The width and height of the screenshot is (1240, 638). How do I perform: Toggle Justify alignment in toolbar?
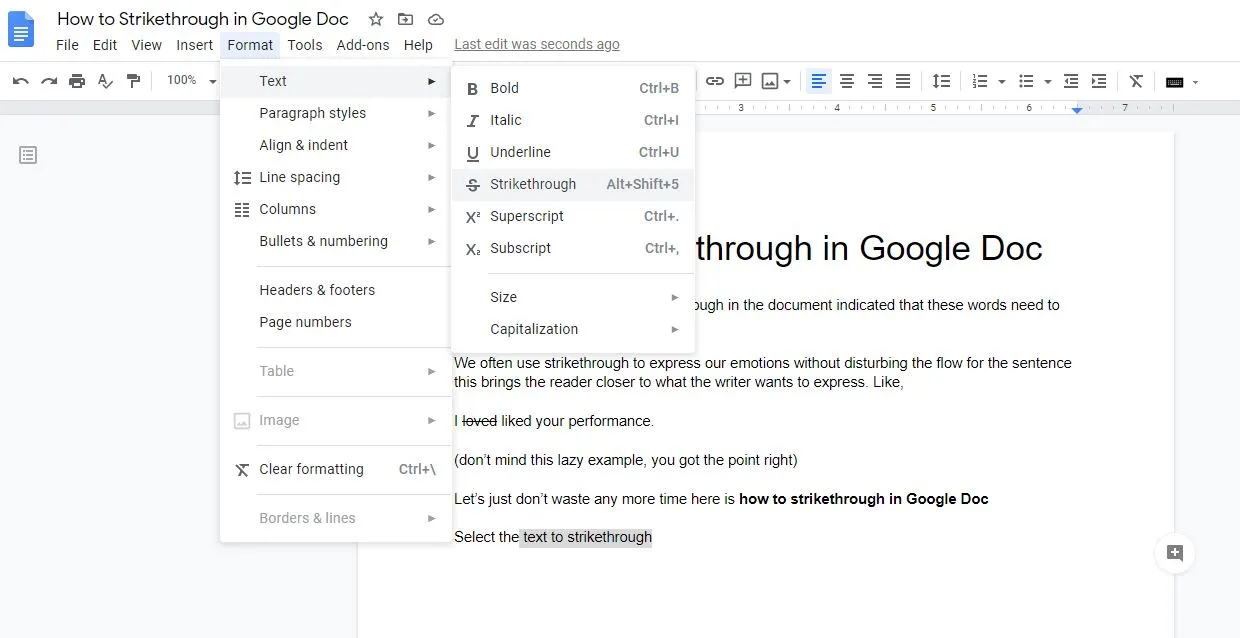tap(903, 81)
